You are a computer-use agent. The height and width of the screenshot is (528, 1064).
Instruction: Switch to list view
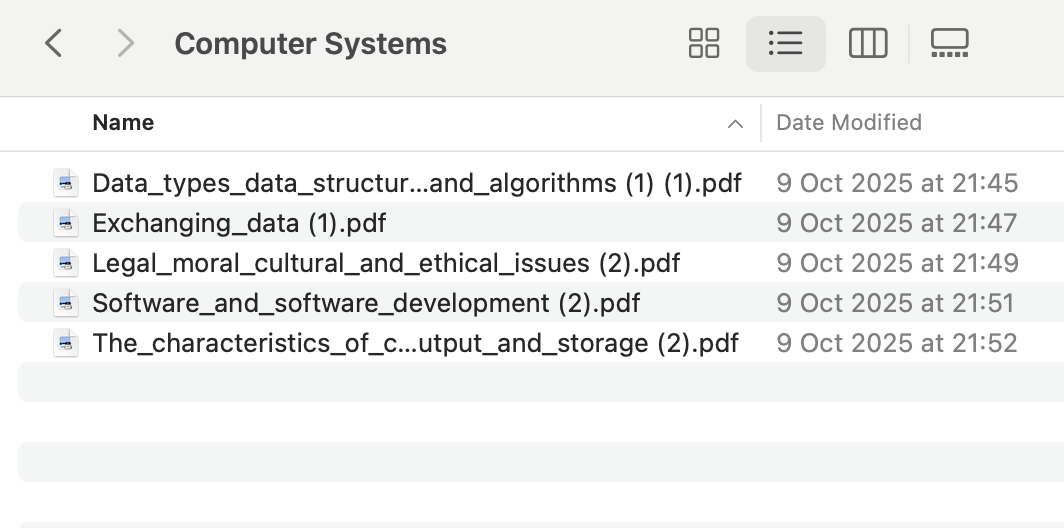pos(786,44)
